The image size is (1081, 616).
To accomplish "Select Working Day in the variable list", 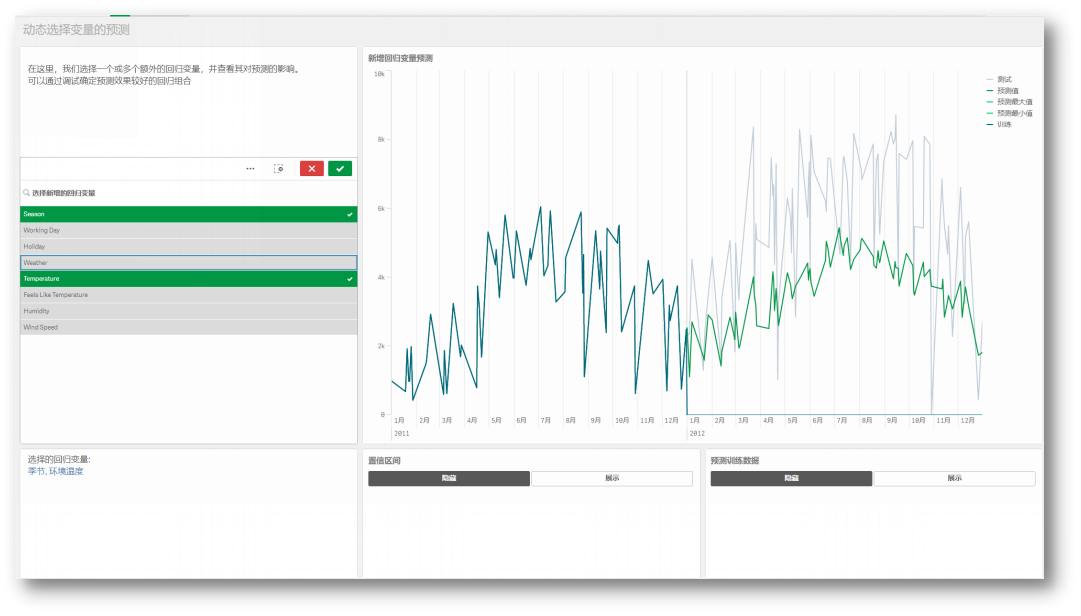I will pos(189,230).
